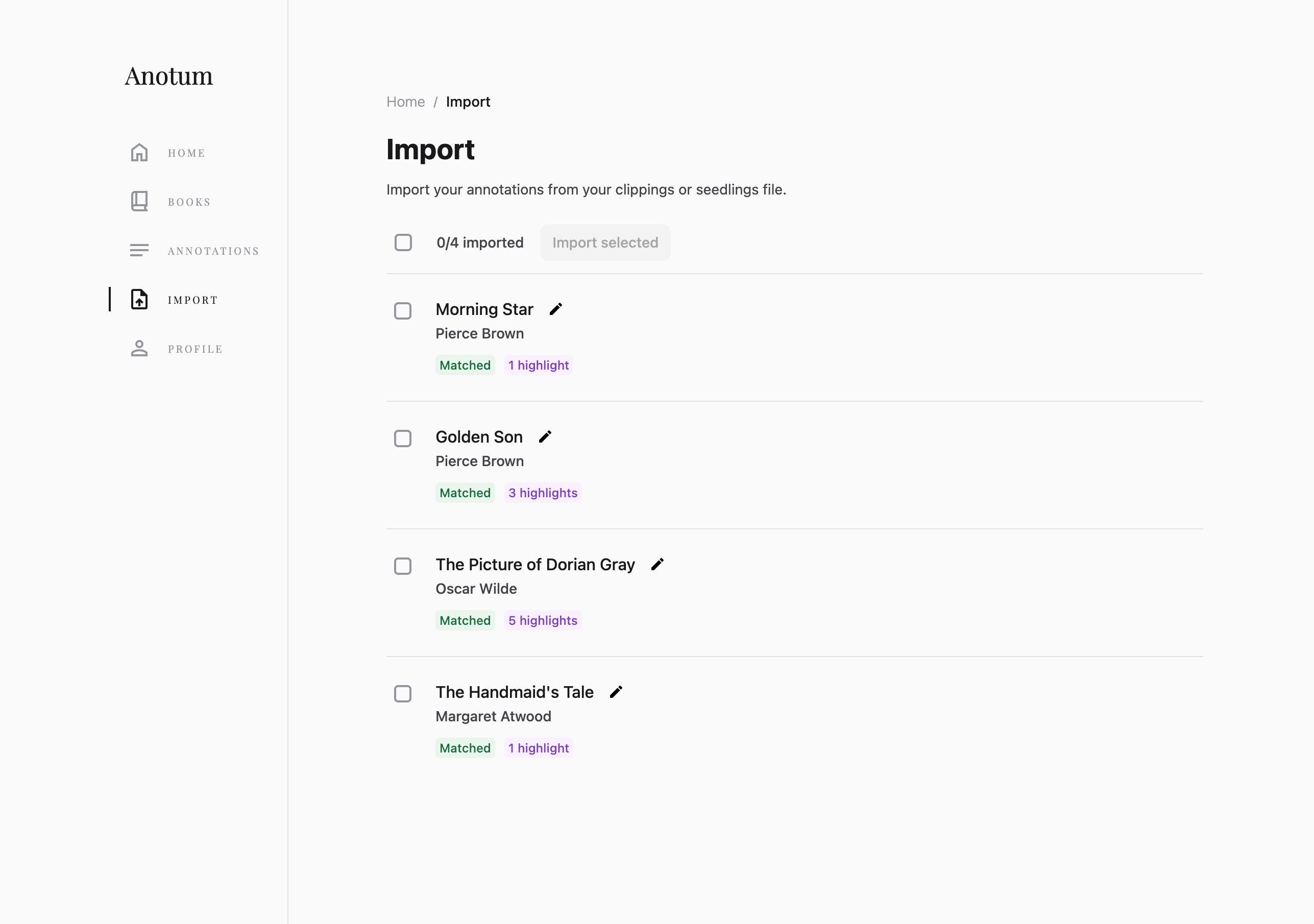Select the Golden Son checkbox
This screenshot has width=1314, height=924.
[403, 439]
